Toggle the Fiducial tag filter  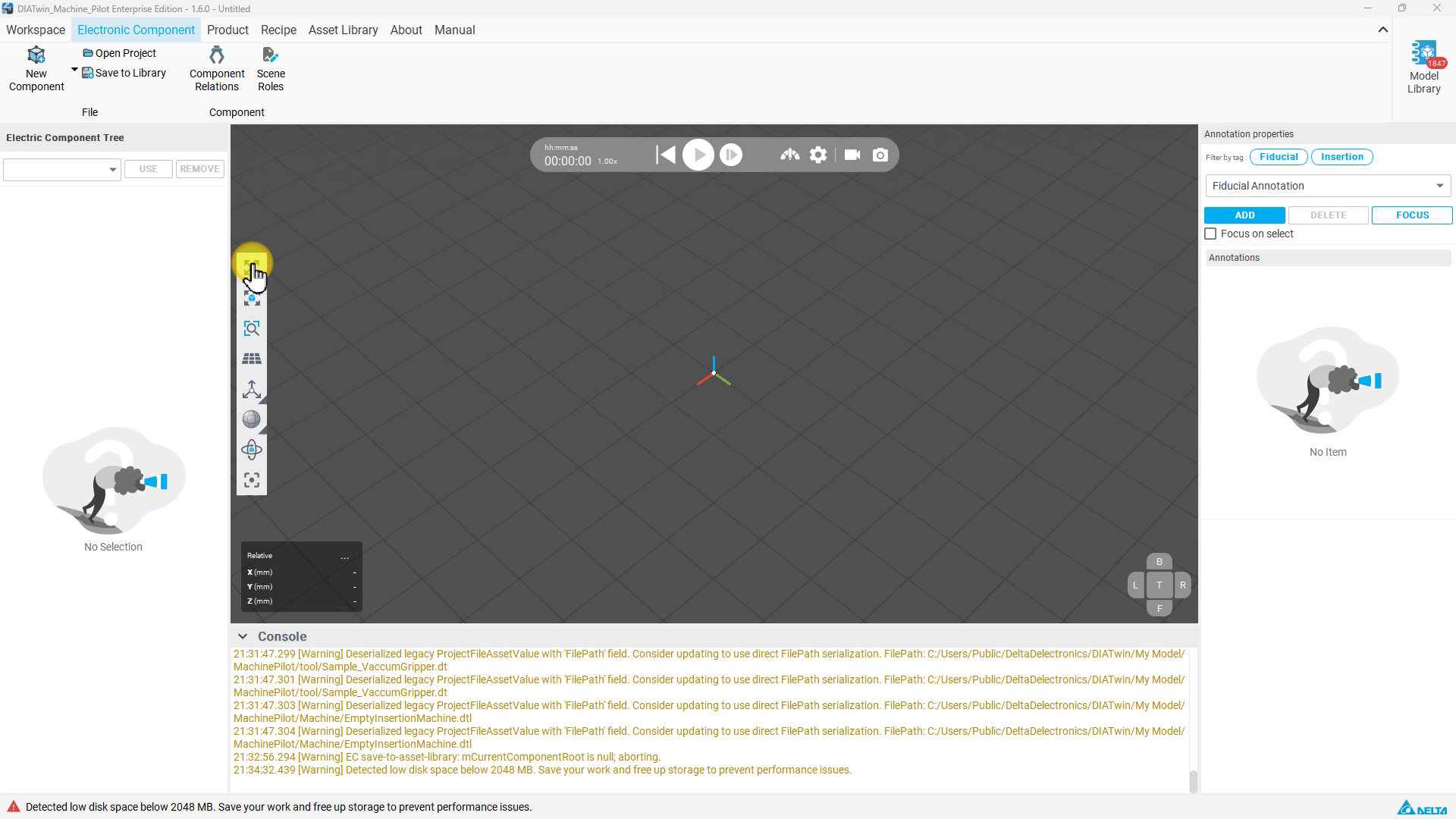(1279, 157)
